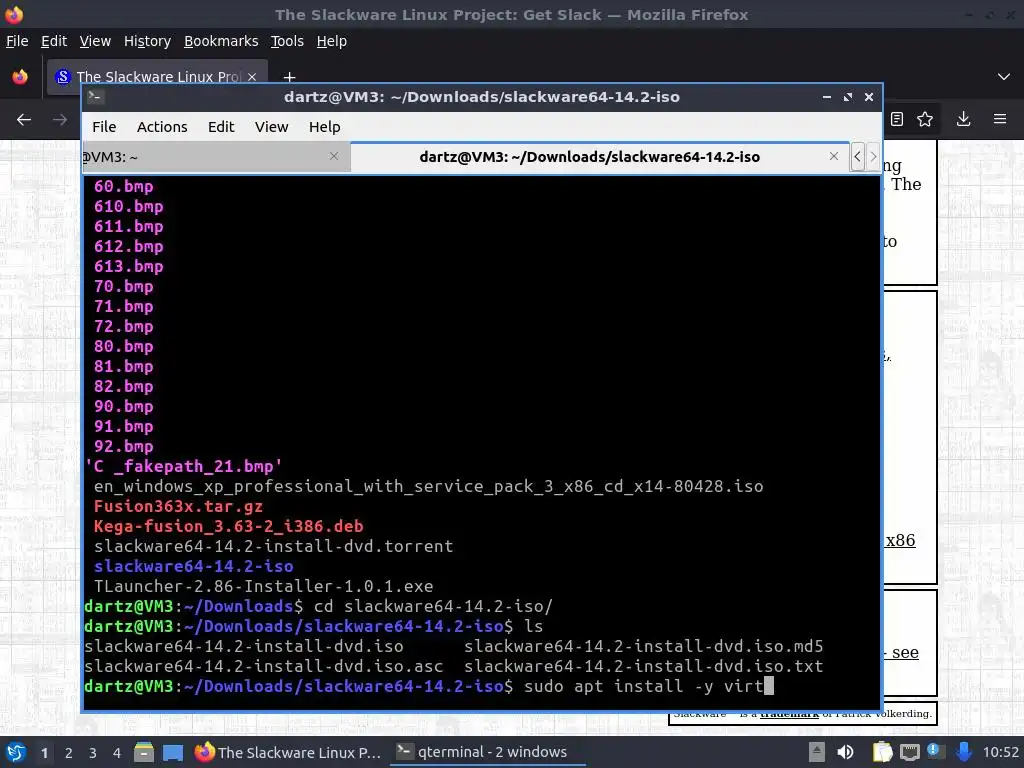The height and width of the screenshot is (768, 1024).
Task: Open the Firefox hamburger application menu
Action: pos(1000,119)
